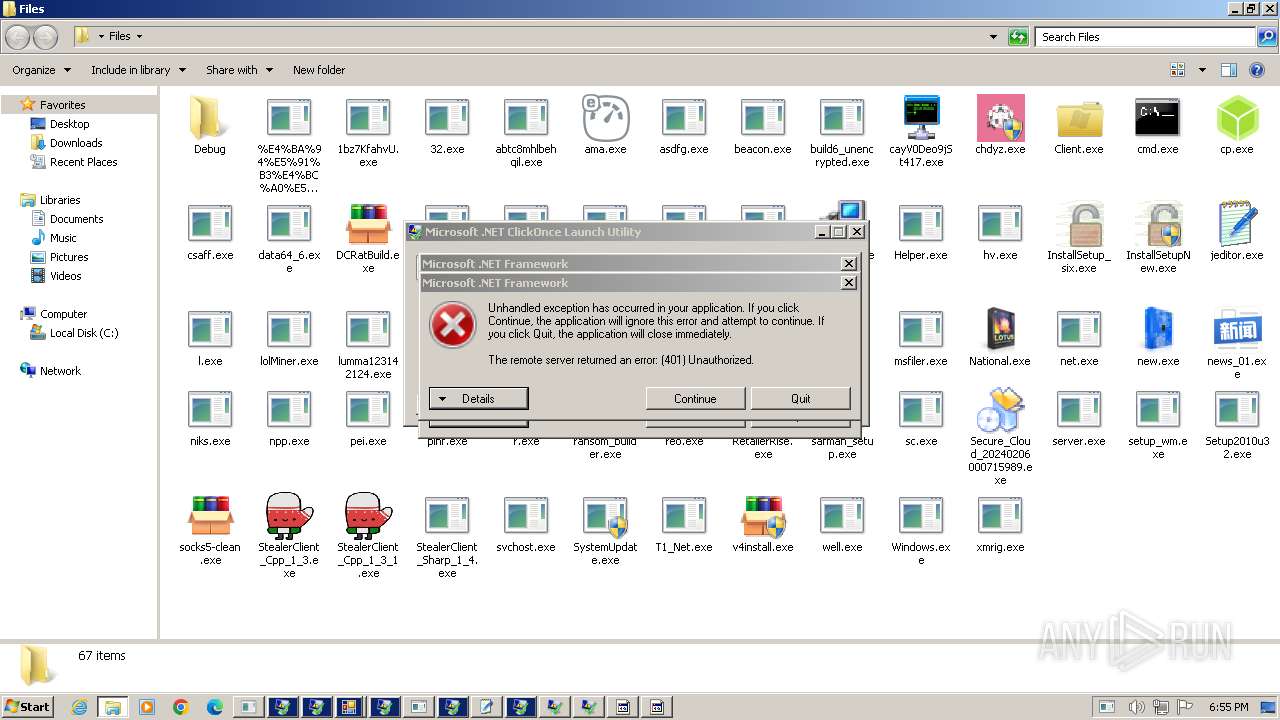Select the cmd.exe console icon

coord(1157,118)
